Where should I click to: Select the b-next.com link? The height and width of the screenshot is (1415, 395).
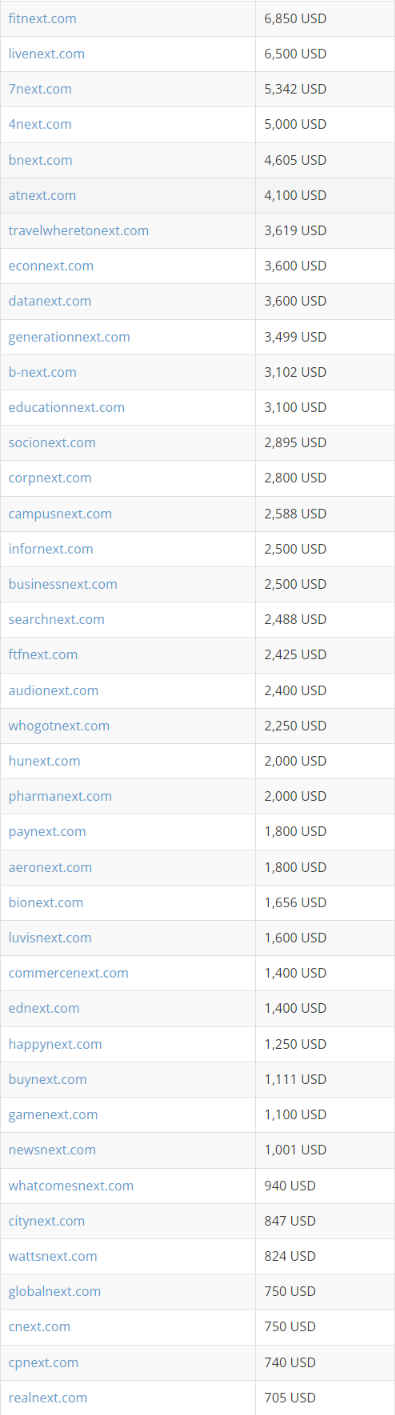pos(42,372)
